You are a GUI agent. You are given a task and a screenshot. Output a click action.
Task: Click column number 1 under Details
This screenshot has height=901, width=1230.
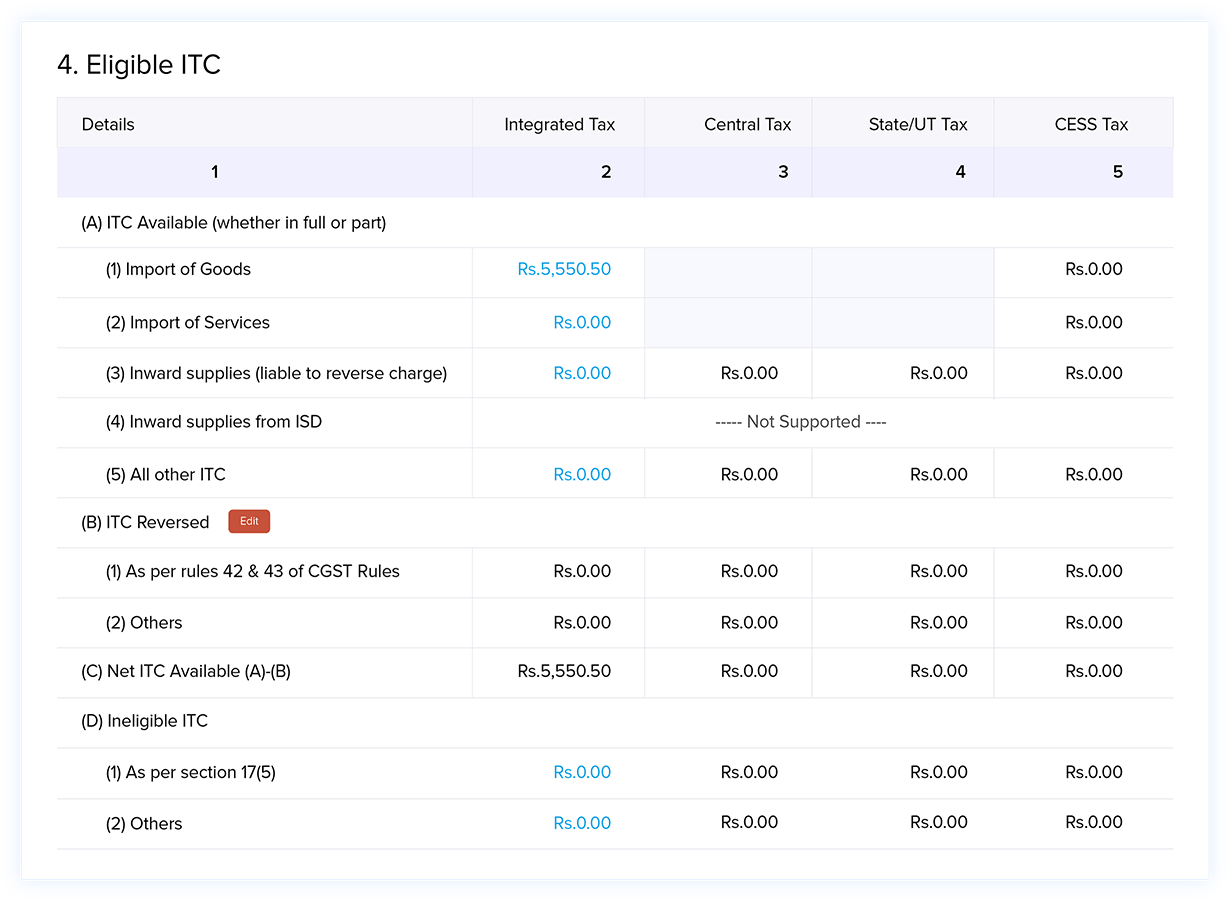[214, 172]
